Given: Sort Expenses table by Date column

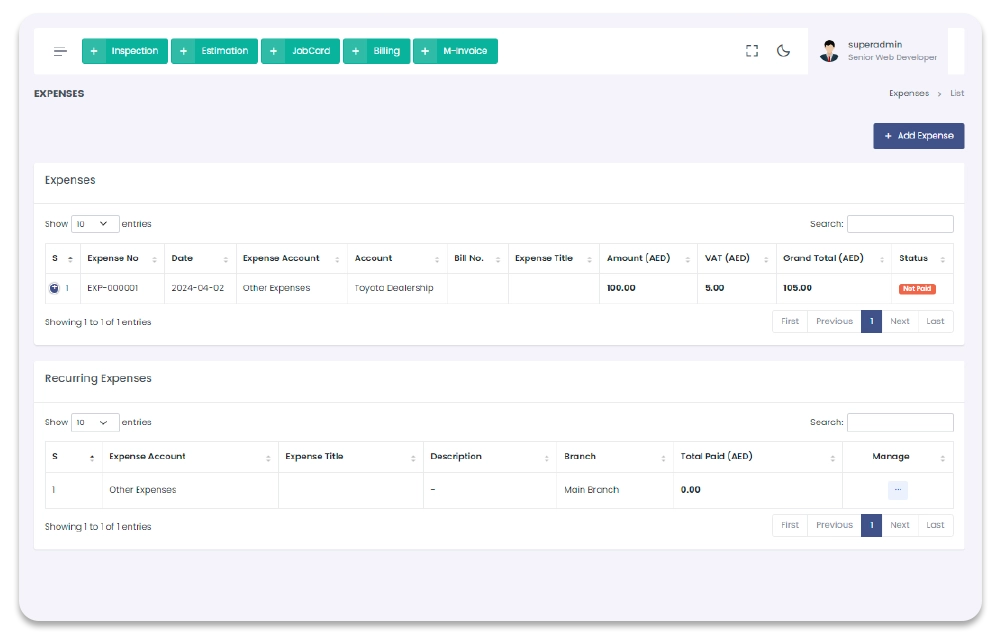Looking at the screenshot, I should 200,258.
